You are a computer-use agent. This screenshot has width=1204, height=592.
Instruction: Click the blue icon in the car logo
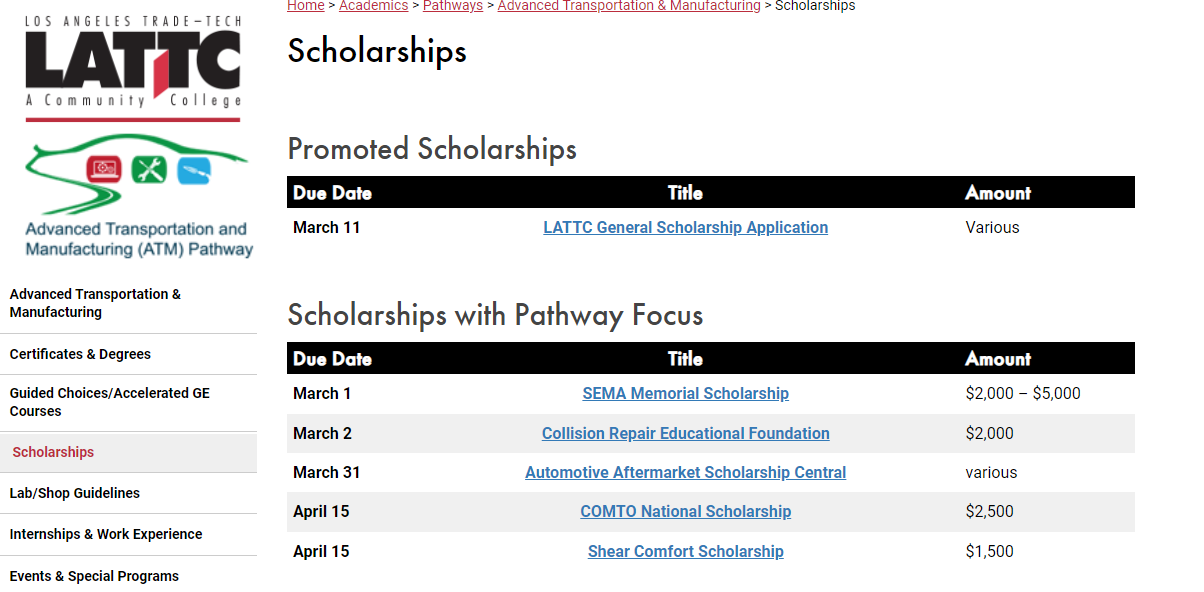194,170
